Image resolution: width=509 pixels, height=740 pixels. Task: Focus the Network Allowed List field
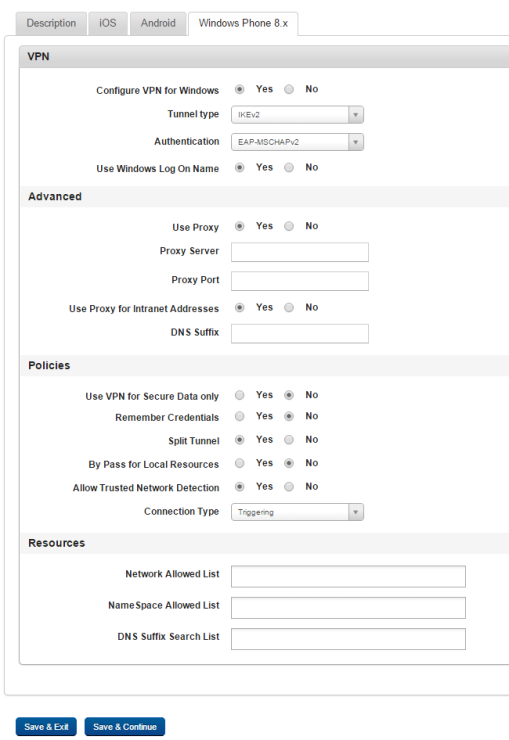coord(348,576)
